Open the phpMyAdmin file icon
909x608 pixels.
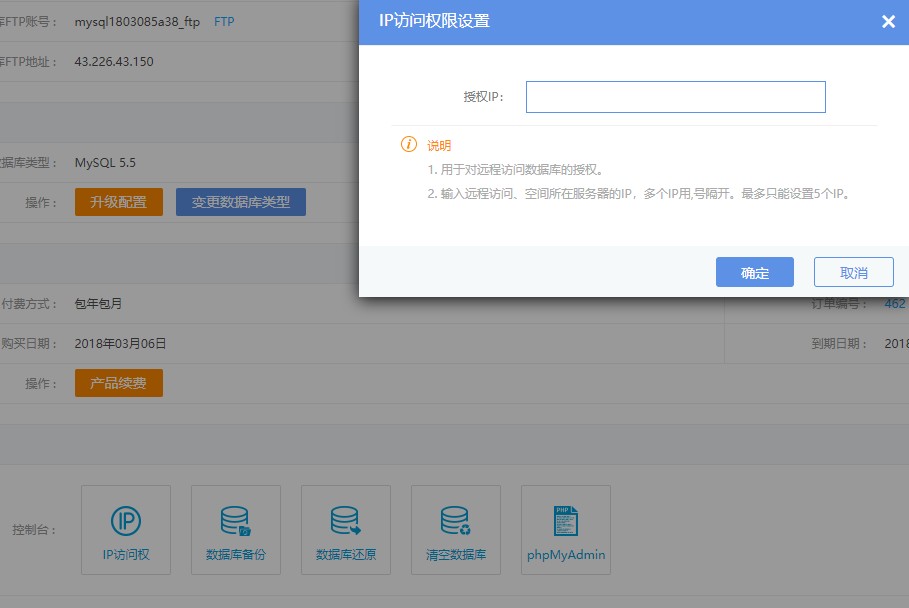[x=565, y=521]
